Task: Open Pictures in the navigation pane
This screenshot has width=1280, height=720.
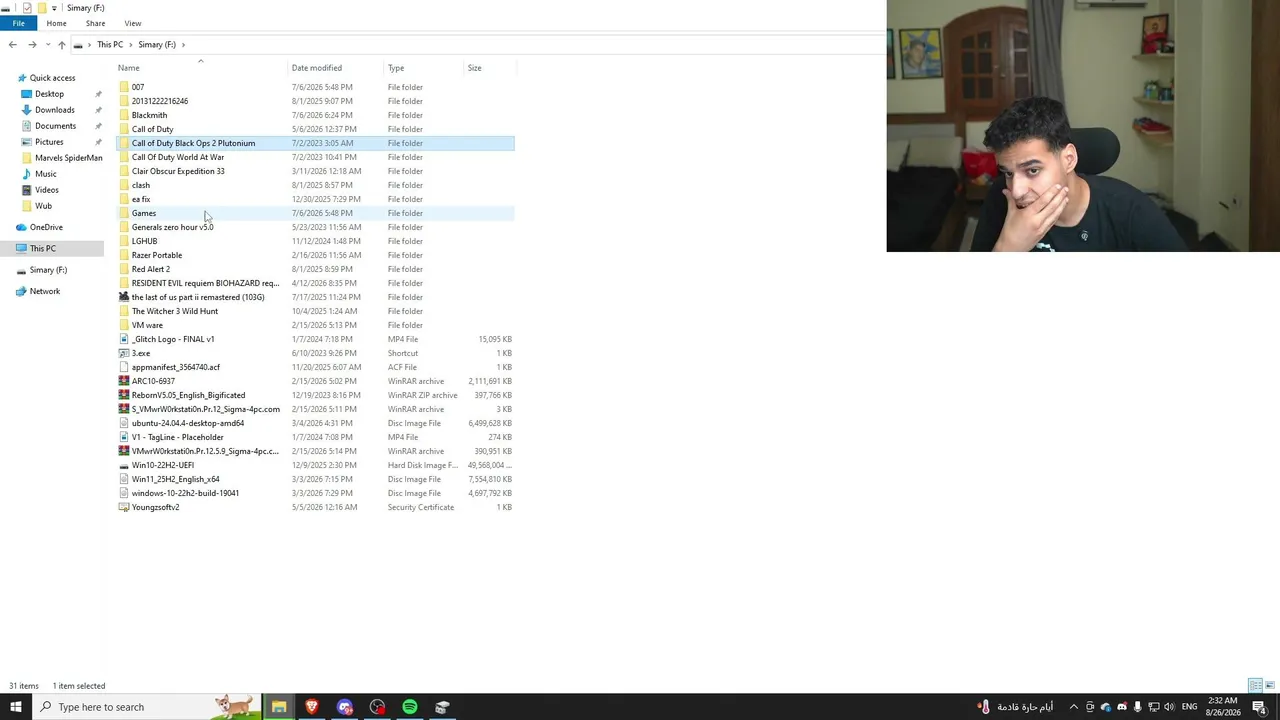Action: point(49,142)
